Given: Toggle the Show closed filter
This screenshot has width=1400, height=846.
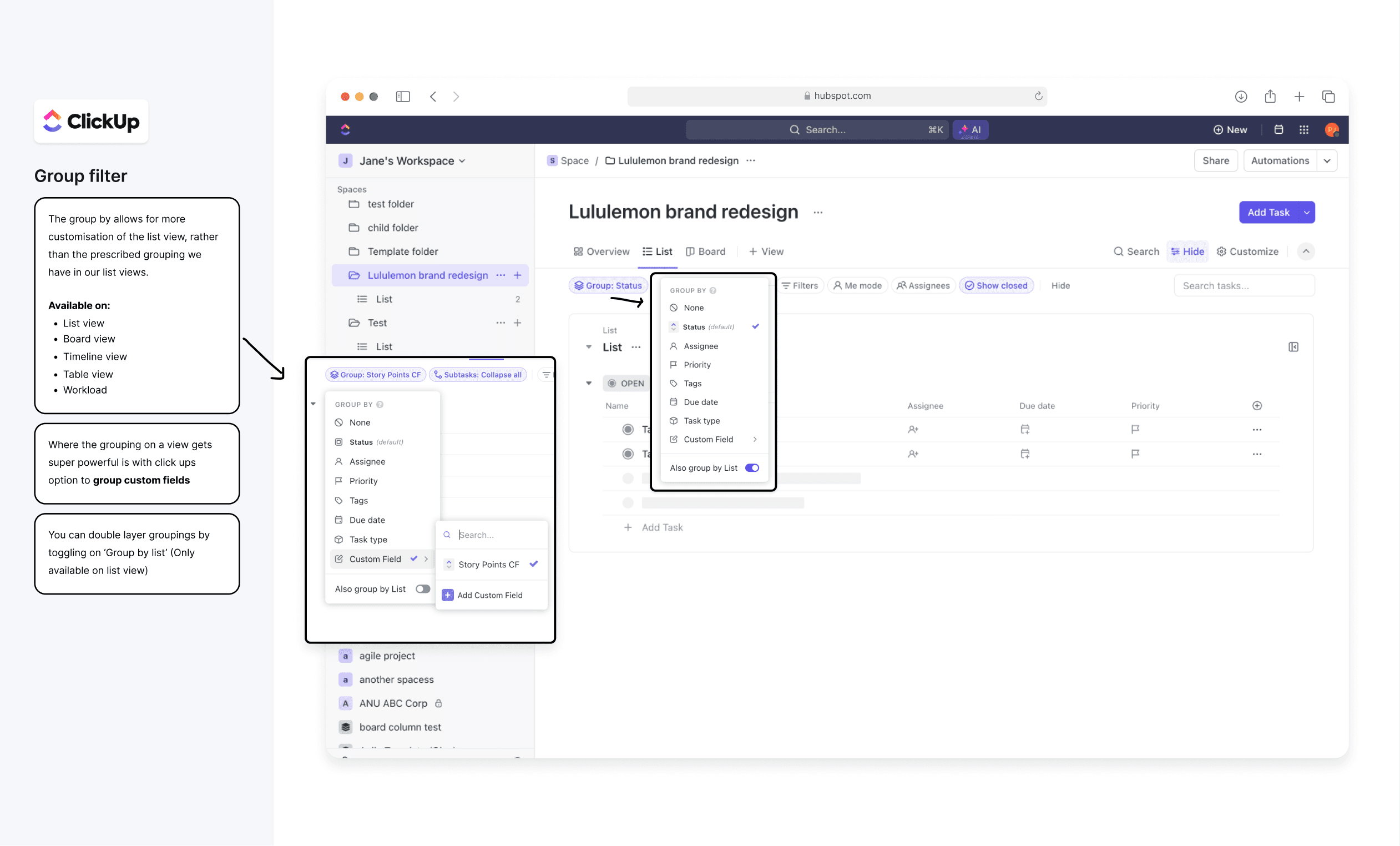Looking at the screenshot, I should (996, 285).
